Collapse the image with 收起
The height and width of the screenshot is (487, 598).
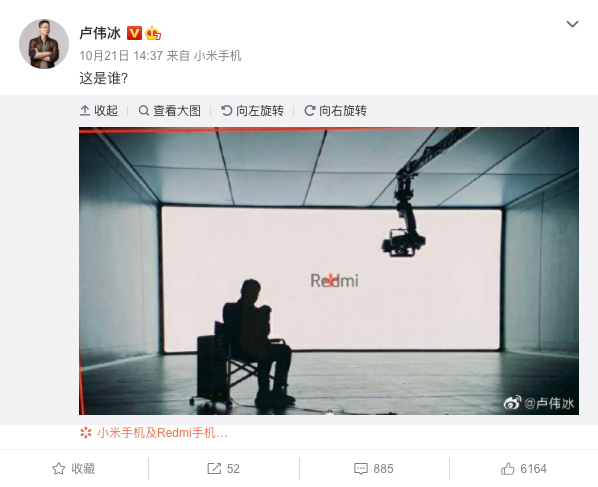click(99, 111)
